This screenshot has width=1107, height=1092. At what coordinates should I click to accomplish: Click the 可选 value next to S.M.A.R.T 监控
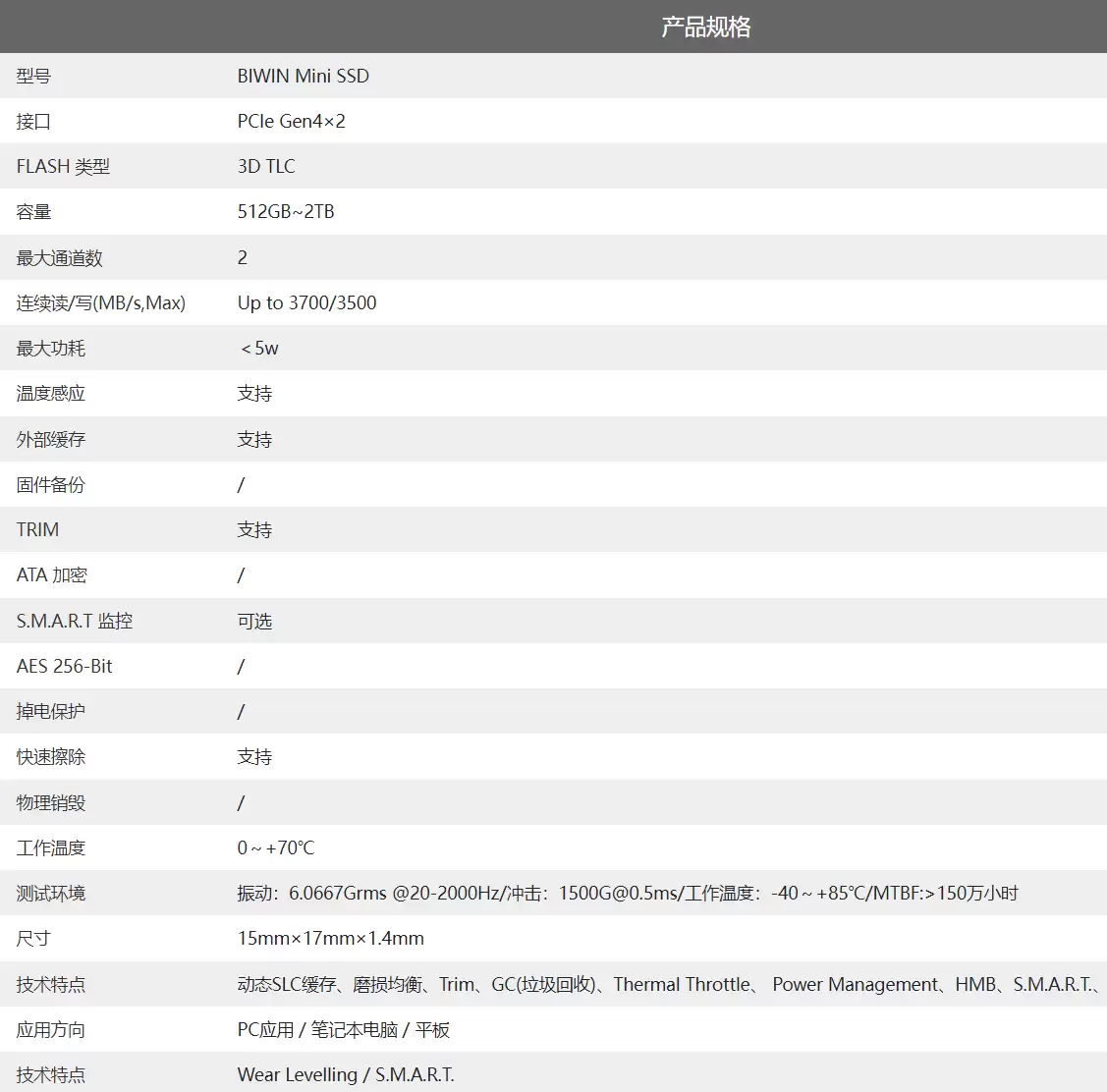(253, 621)
